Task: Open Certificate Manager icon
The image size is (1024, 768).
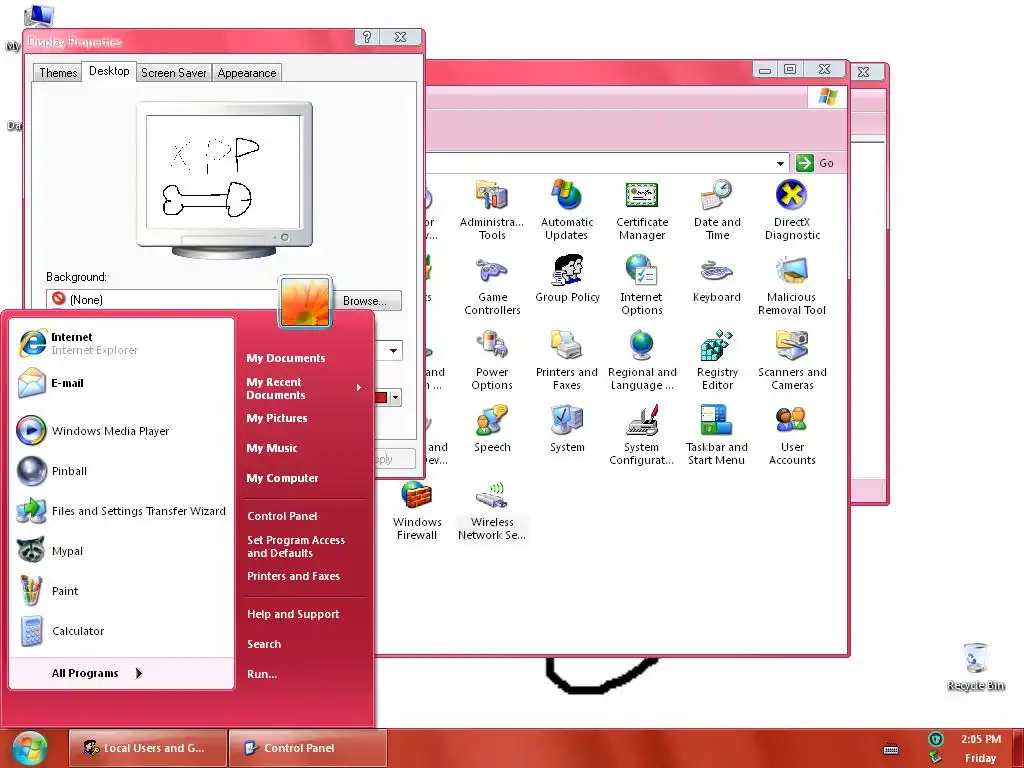Action: [x=641, y=210]
